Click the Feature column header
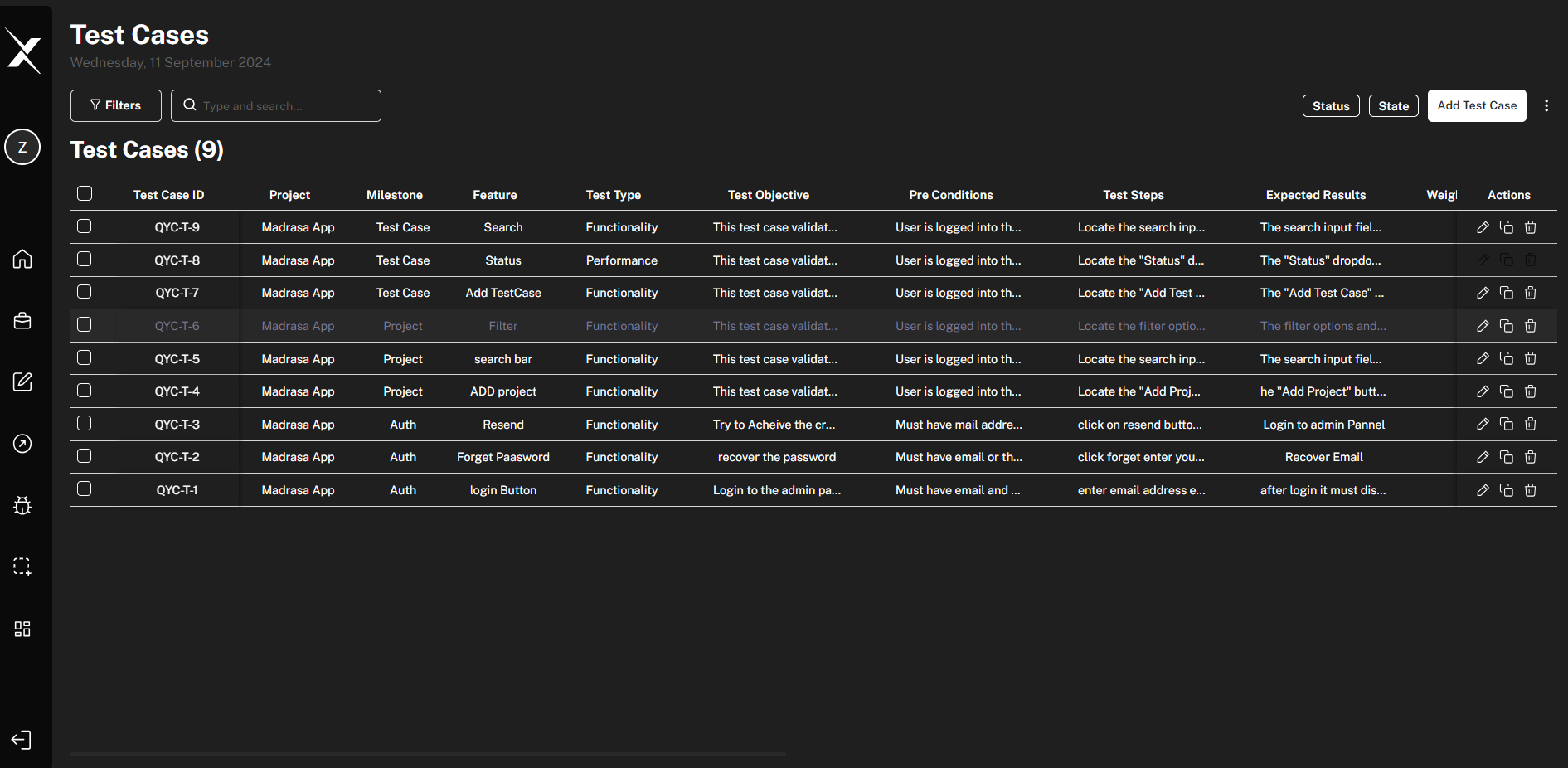This screenshot has width=1568, height=768. click(x=495, y=195)
